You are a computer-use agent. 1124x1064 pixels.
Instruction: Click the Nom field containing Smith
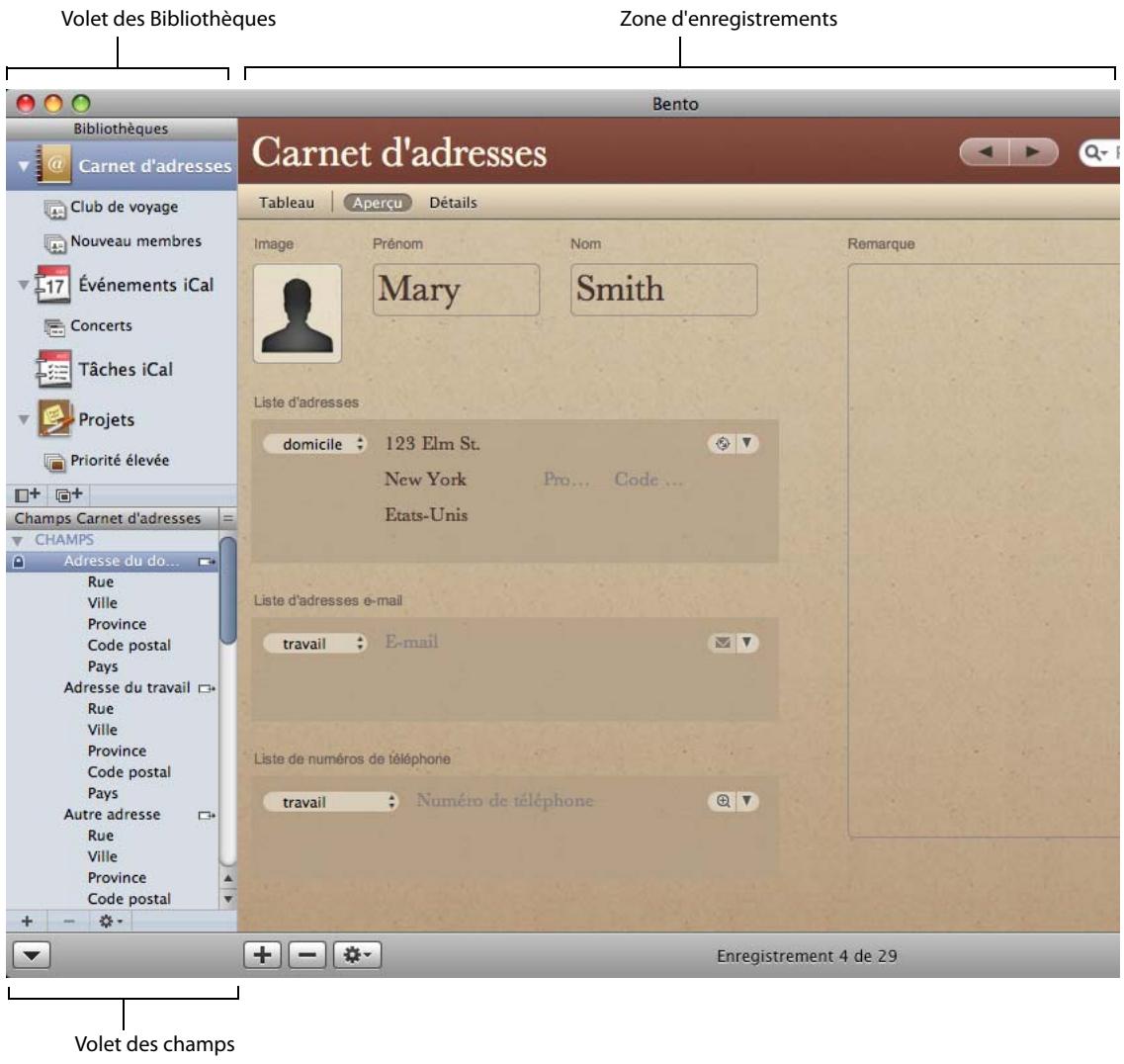663,290
